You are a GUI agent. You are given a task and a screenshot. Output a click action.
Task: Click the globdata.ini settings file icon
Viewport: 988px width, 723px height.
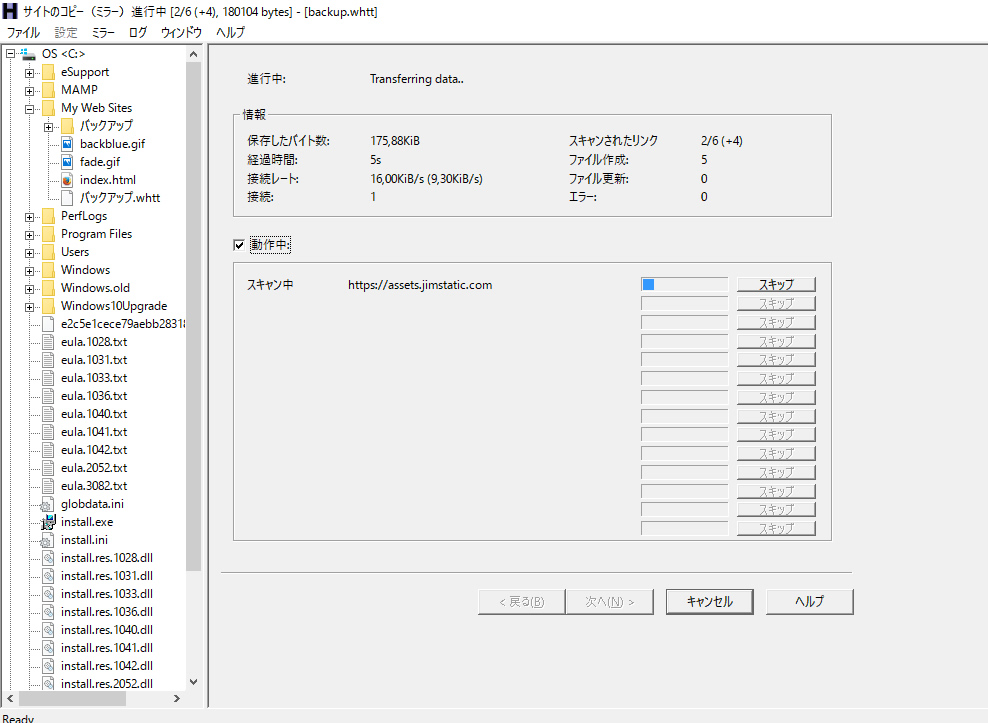pos(48,504)
